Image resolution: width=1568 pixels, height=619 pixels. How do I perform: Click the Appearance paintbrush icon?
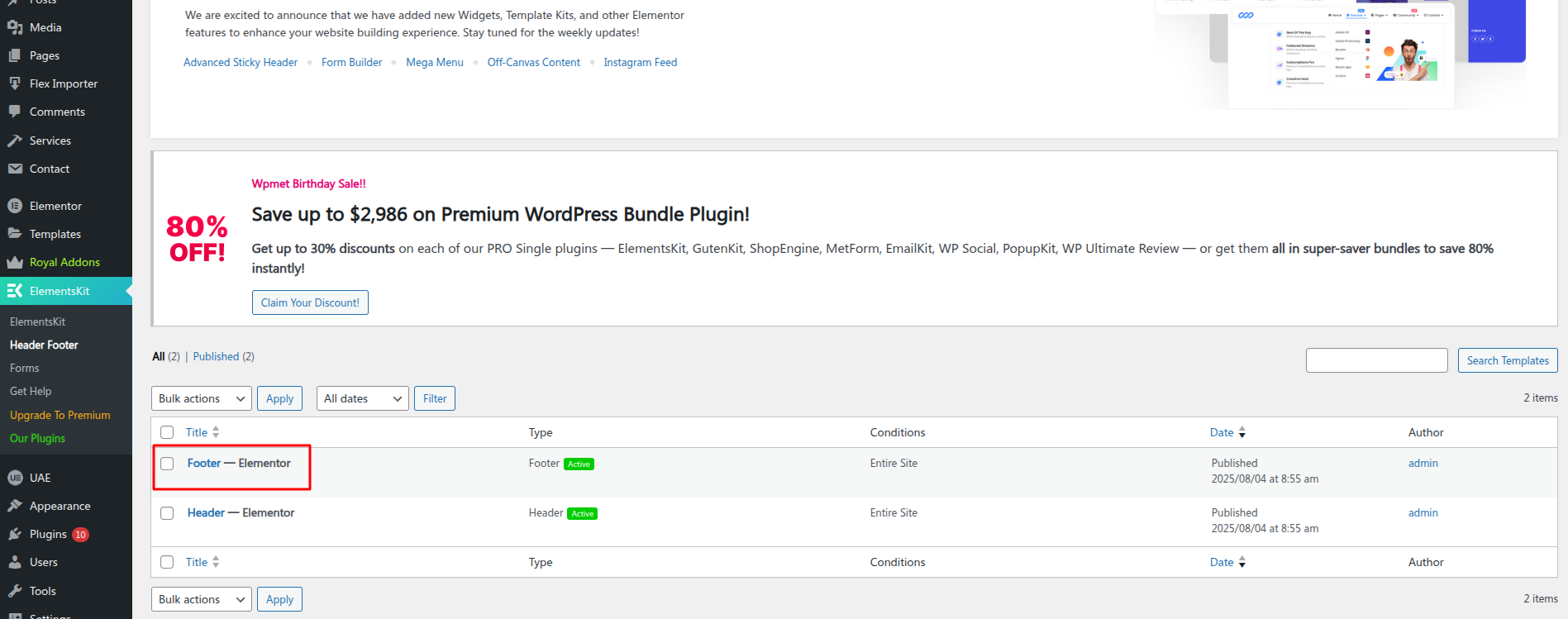tap(14, 506)
